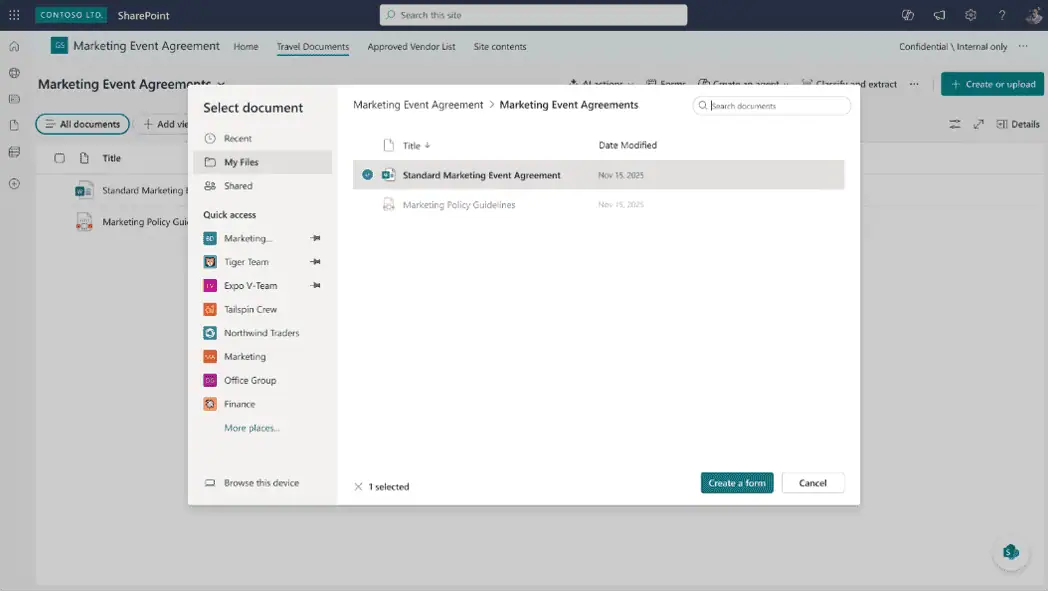Select Shared in the dialog sidebar
Image resolution: width=1048 pixels, height=591 pixels.
coord(262,186)
